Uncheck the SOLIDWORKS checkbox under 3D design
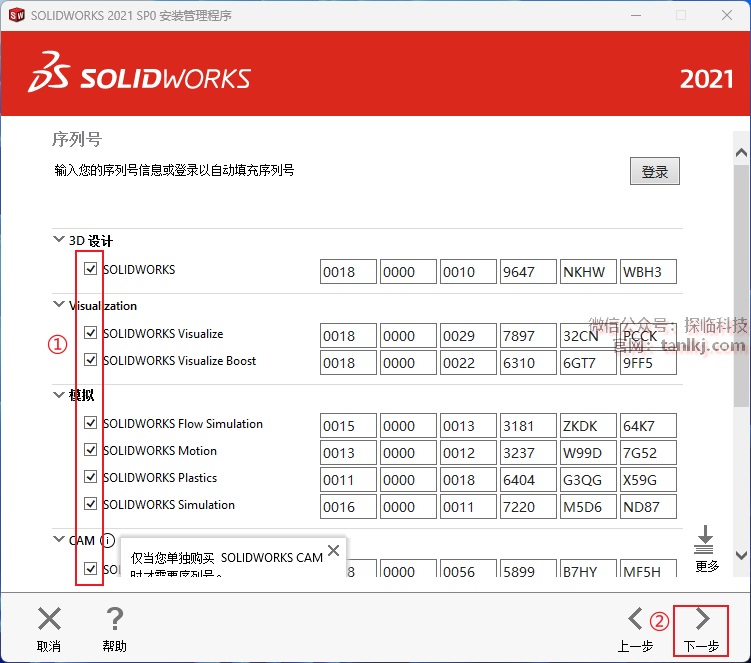751x663 pixels. coord(91,270)
